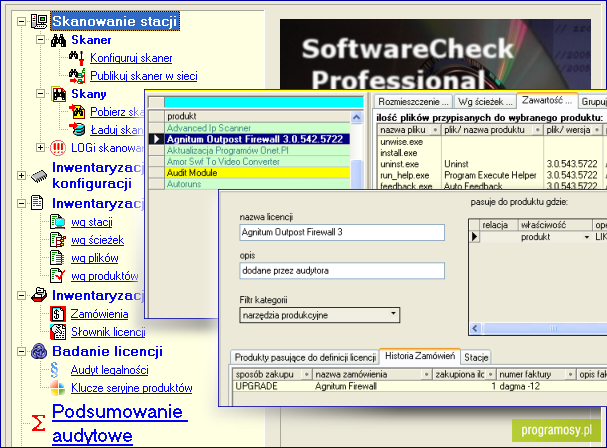Screen dimensions: 607x448
Task: Click the wg produktów icon
Action: coord(58,276)
